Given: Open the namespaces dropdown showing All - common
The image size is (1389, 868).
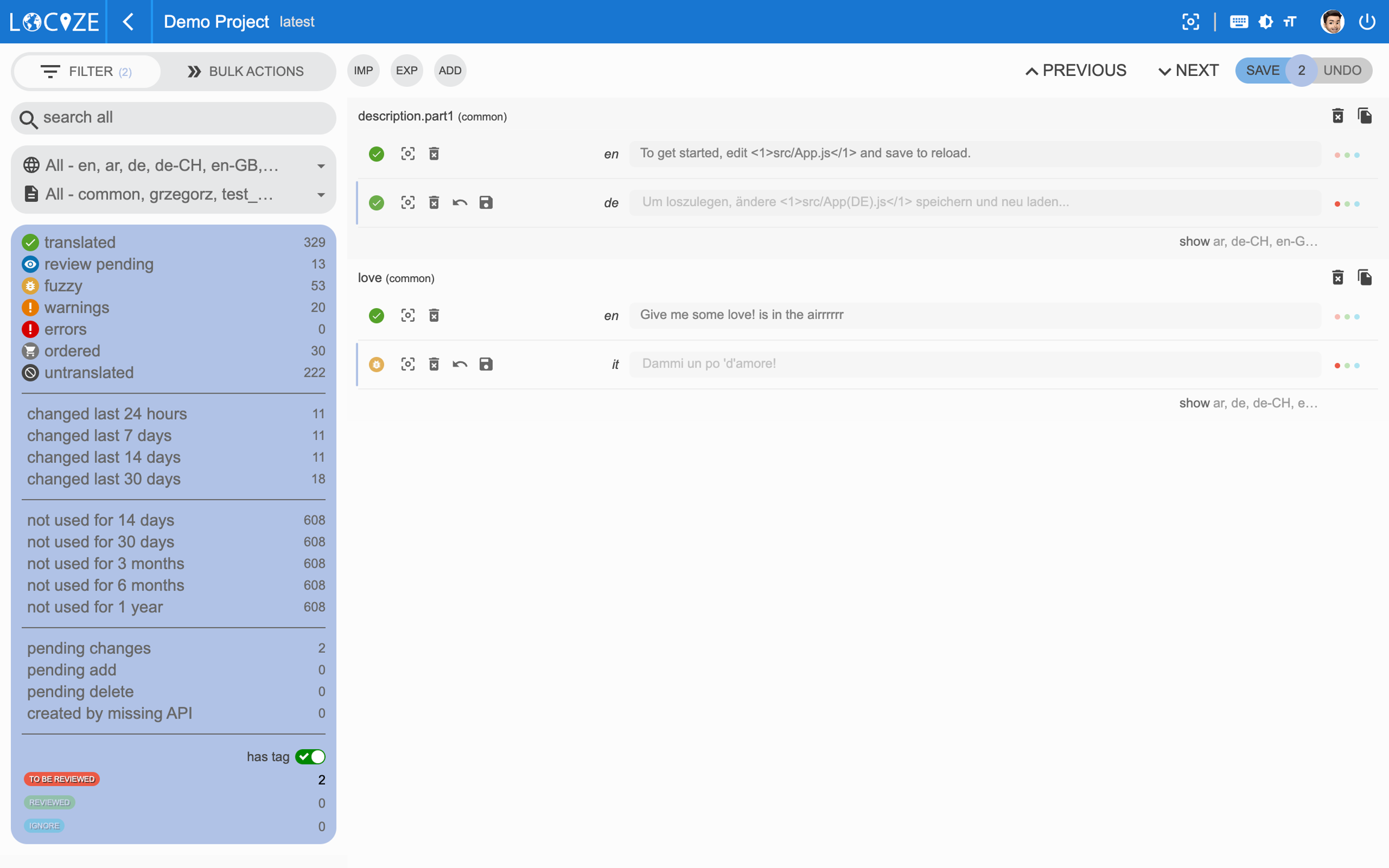Looking at the screenshot, I should [174, 194].
